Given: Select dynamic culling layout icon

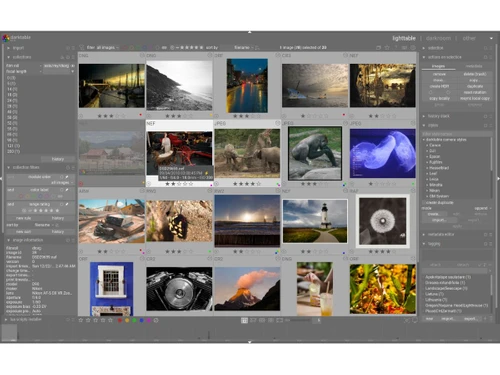Looking at the screenshot, I should [271, 320].
